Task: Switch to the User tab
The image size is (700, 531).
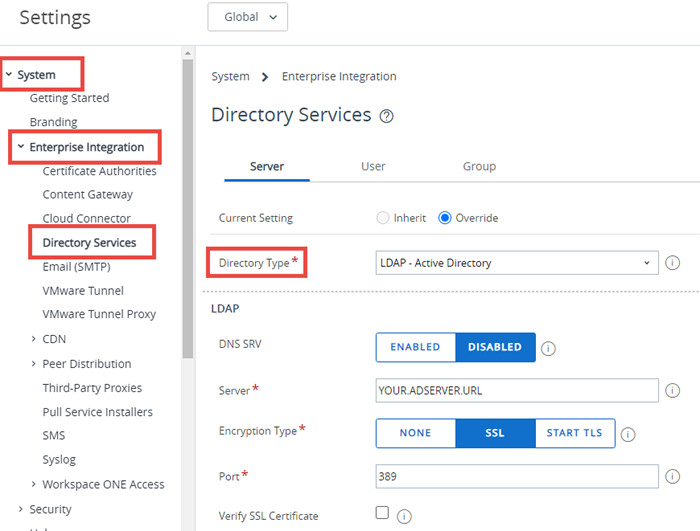Action: (x=373, y=167)
